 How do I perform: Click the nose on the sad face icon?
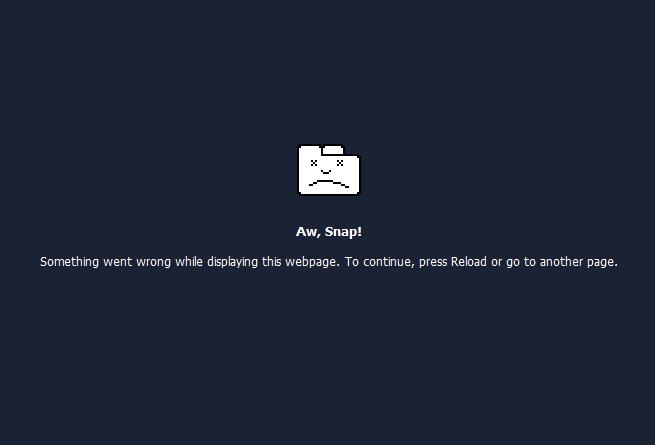click(x=326, y=172)
